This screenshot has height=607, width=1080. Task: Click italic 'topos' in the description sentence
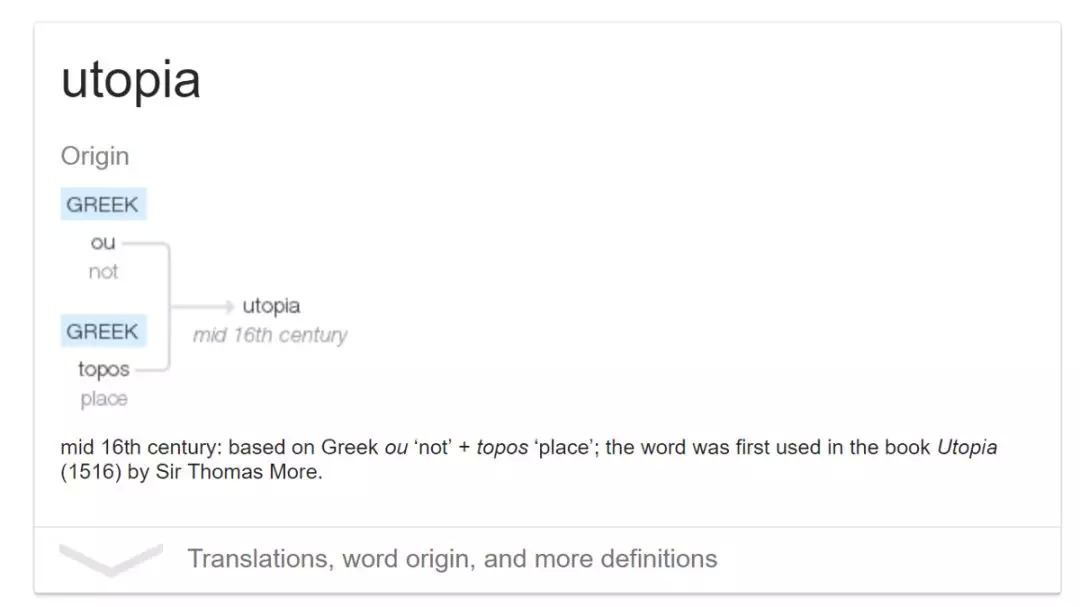point(502,447)
